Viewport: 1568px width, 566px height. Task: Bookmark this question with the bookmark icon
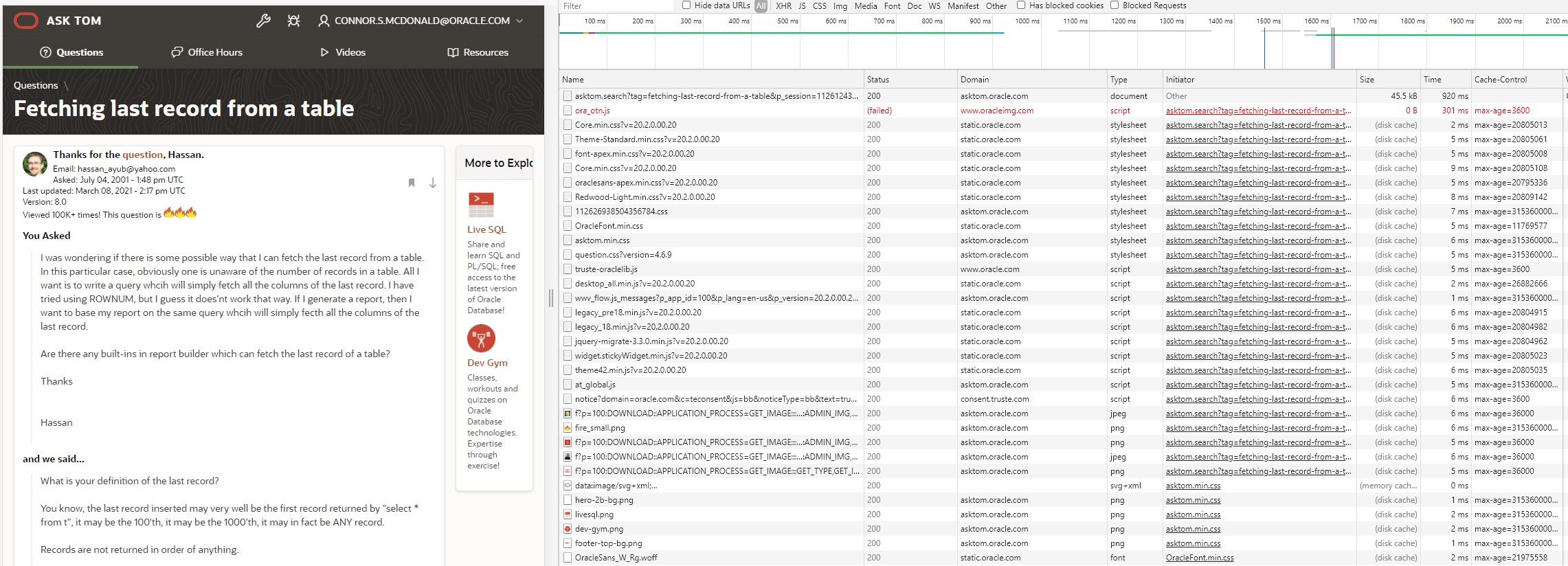412,183
